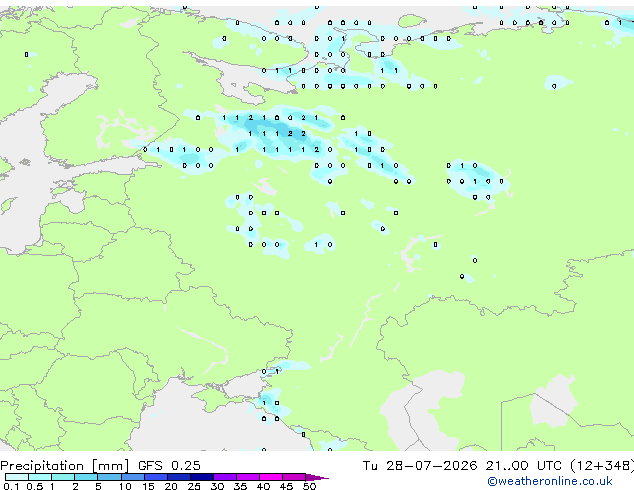Click the 'GFS 0.25' model label
The width and height of the screenshot is (634, 490).
click(x=169, y=466)
